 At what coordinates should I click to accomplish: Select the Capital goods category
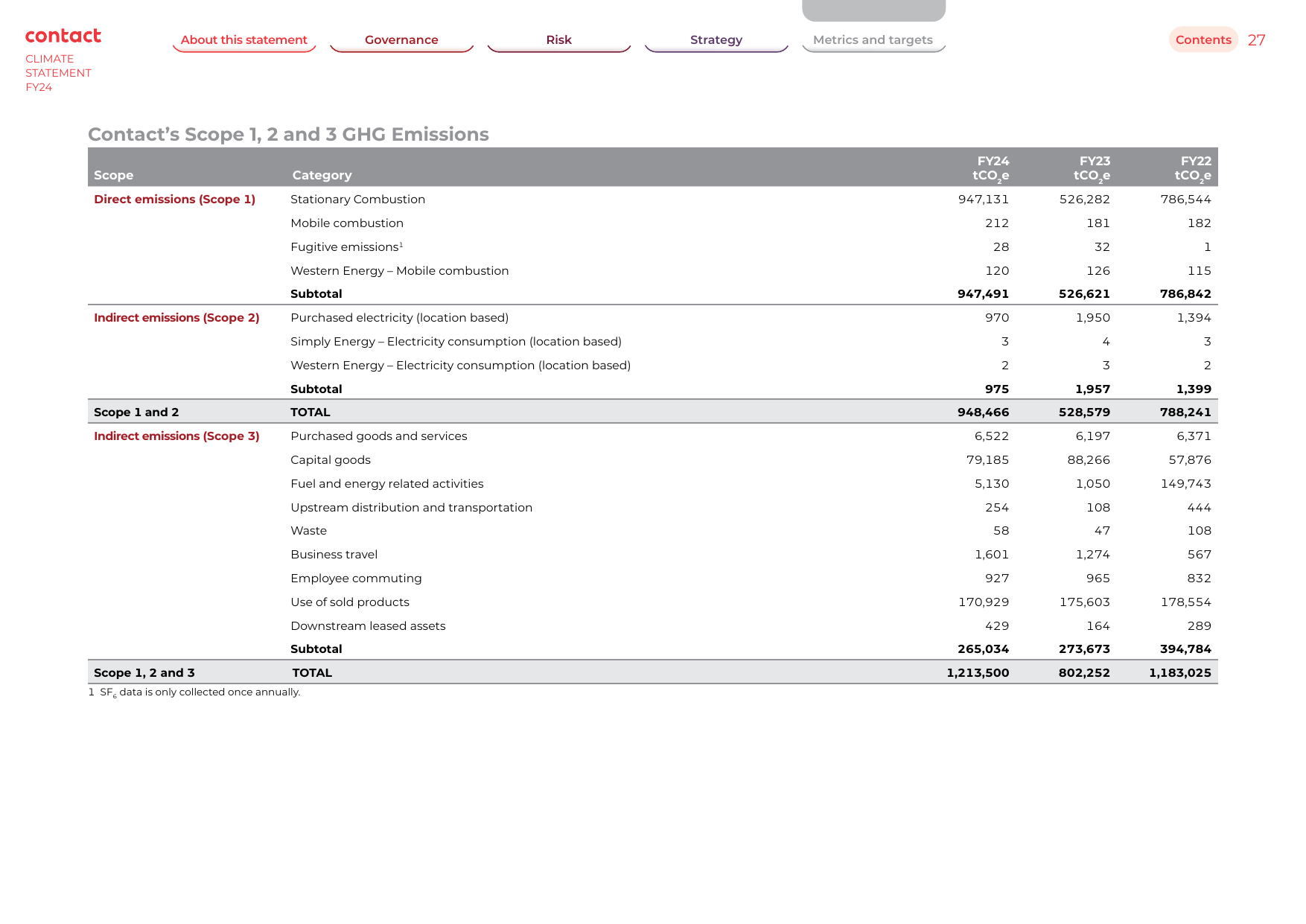(x=331, y=460)
